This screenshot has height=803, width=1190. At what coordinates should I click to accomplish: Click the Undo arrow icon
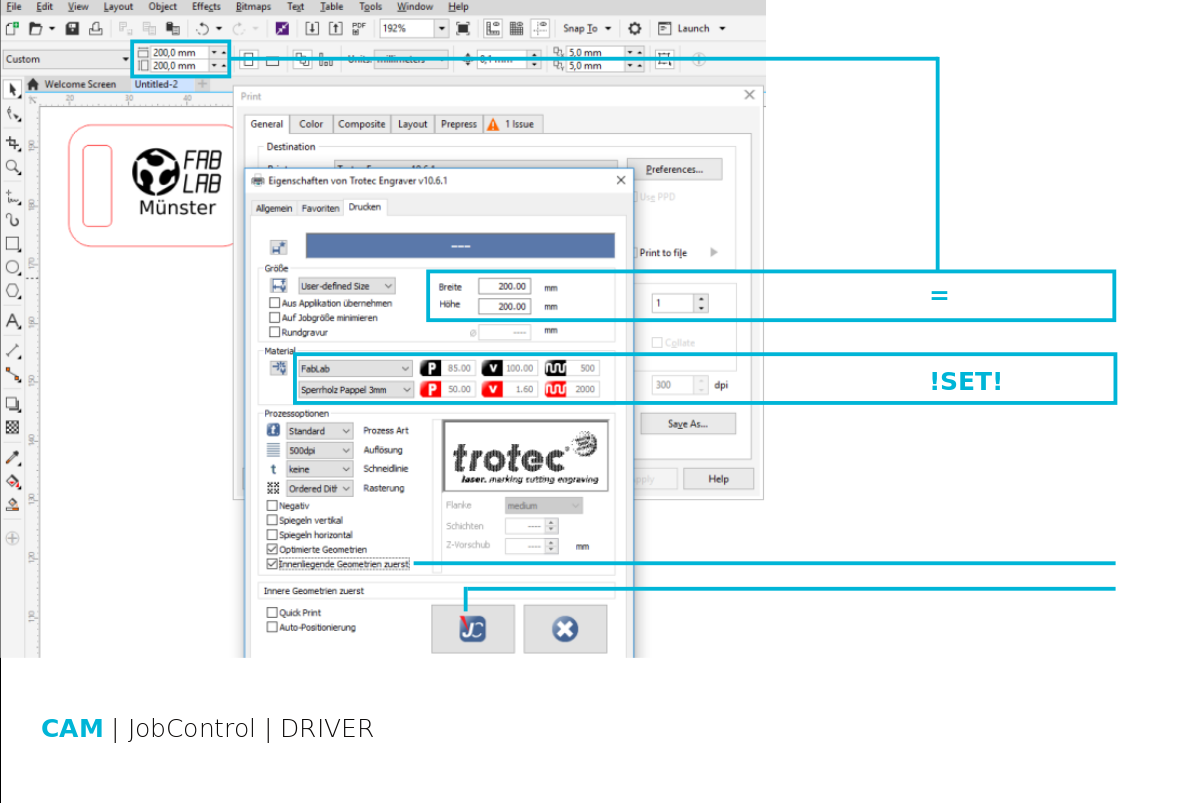[x=202, y=28]
